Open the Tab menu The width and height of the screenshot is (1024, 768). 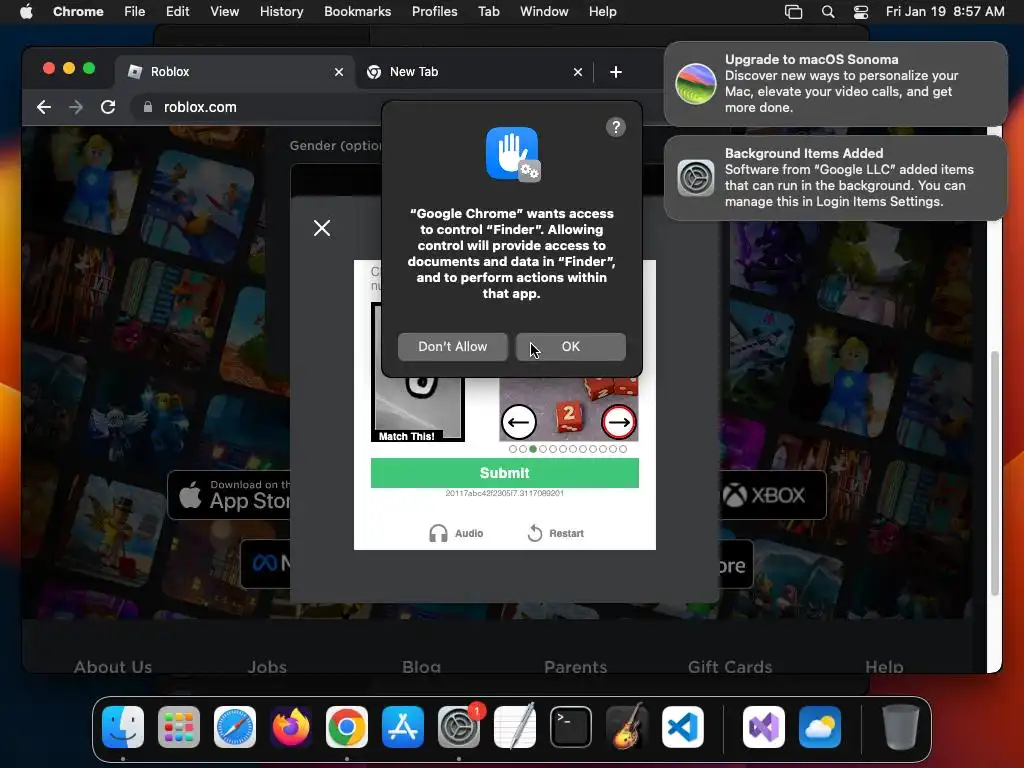click(x=488, y=12)
